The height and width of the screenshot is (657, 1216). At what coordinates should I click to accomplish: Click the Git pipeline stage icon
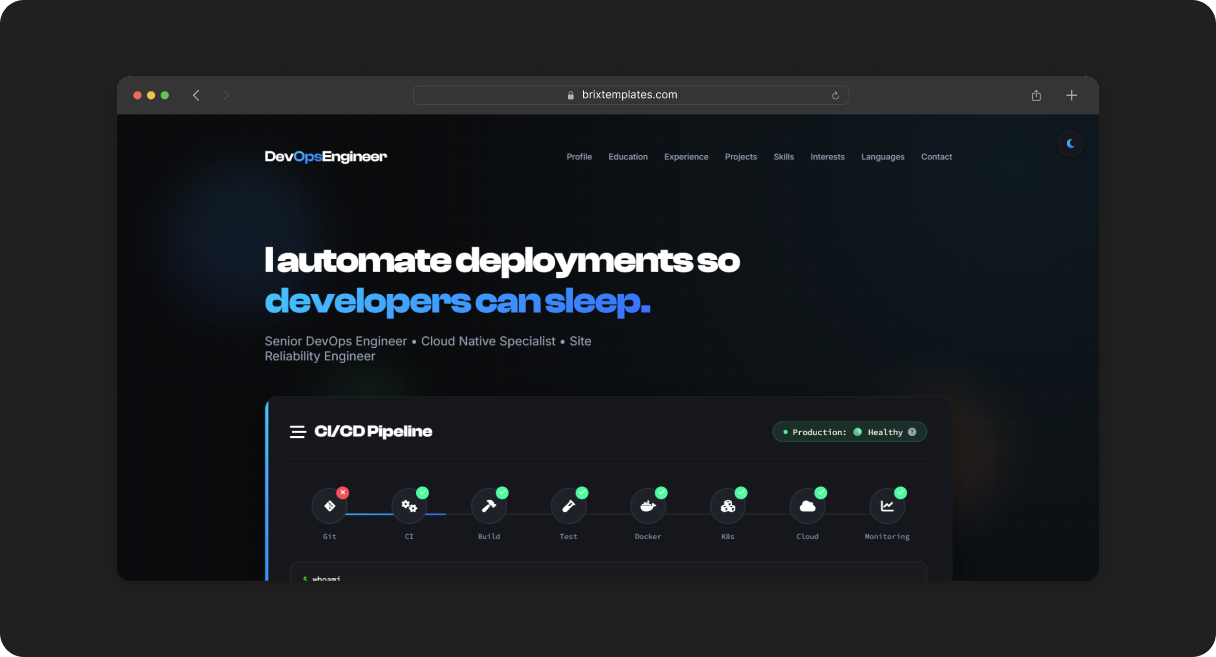click(x=329, y=506)
